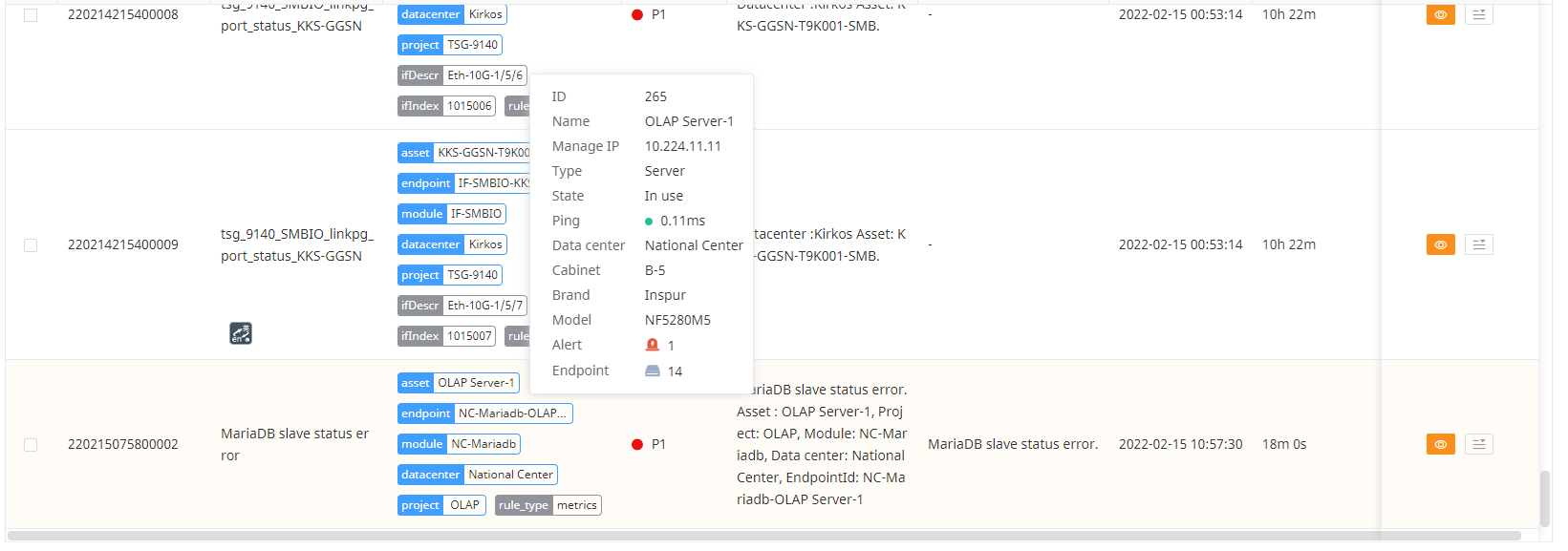Open eye view for alert 220215075800002
This screenshot has height=551, width=1568.
pos(1440,444)
